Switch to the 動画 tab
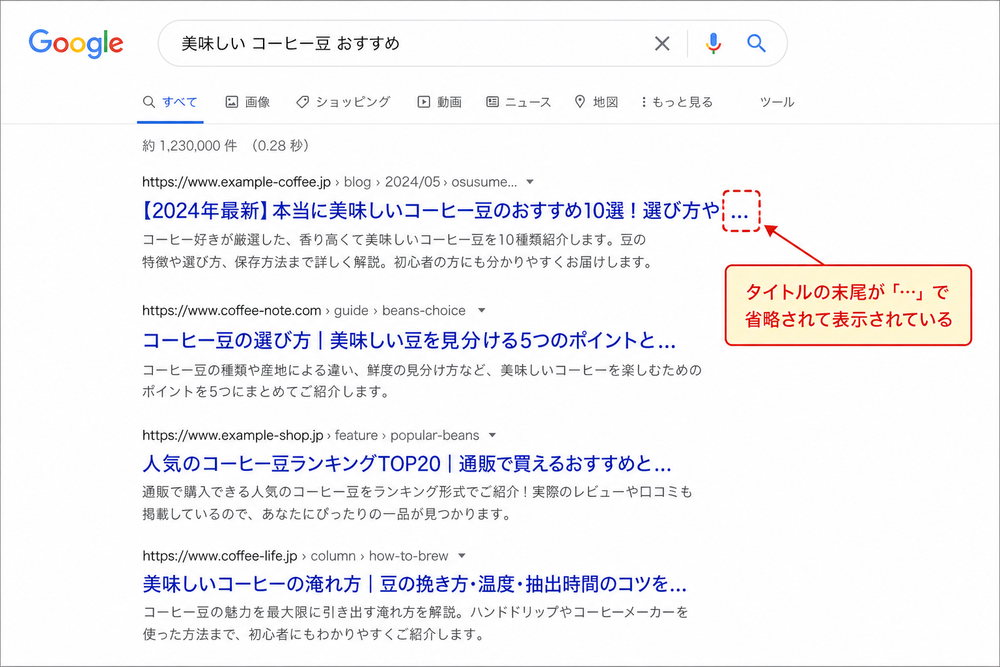 click(439, 102)
